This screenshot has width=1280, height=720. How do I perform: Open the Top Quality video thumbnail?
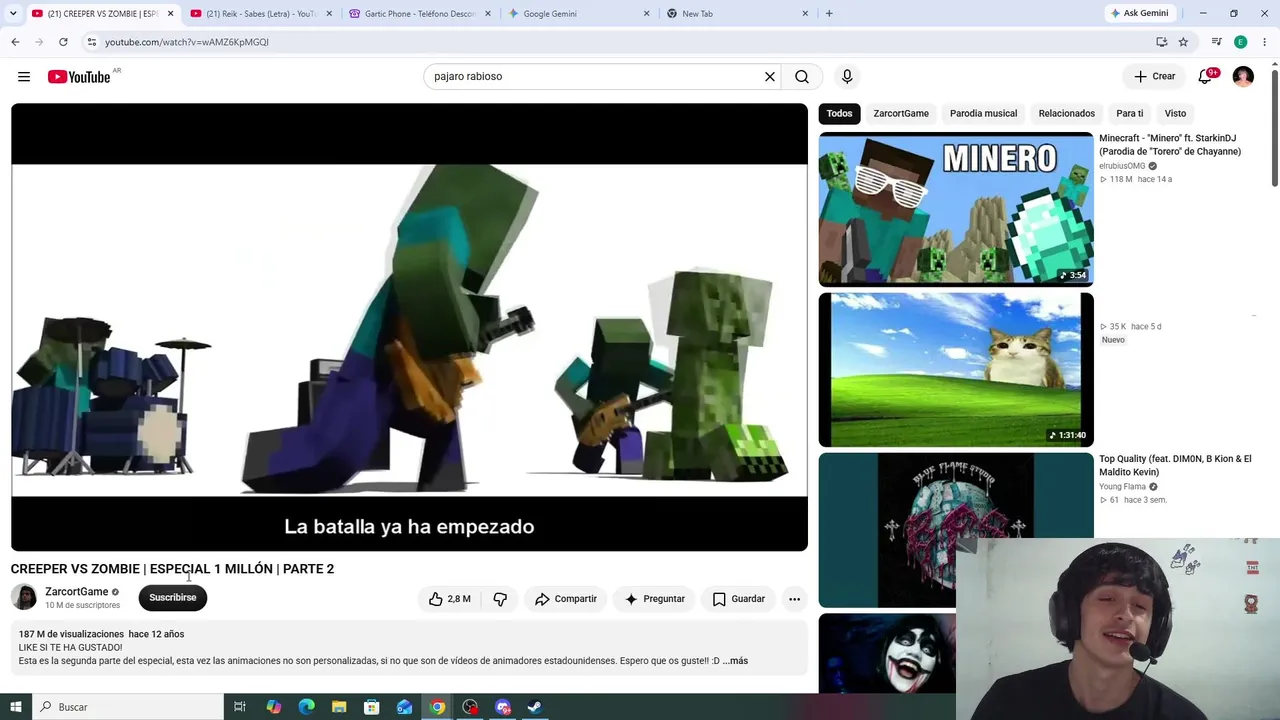[x=956, y=530]
